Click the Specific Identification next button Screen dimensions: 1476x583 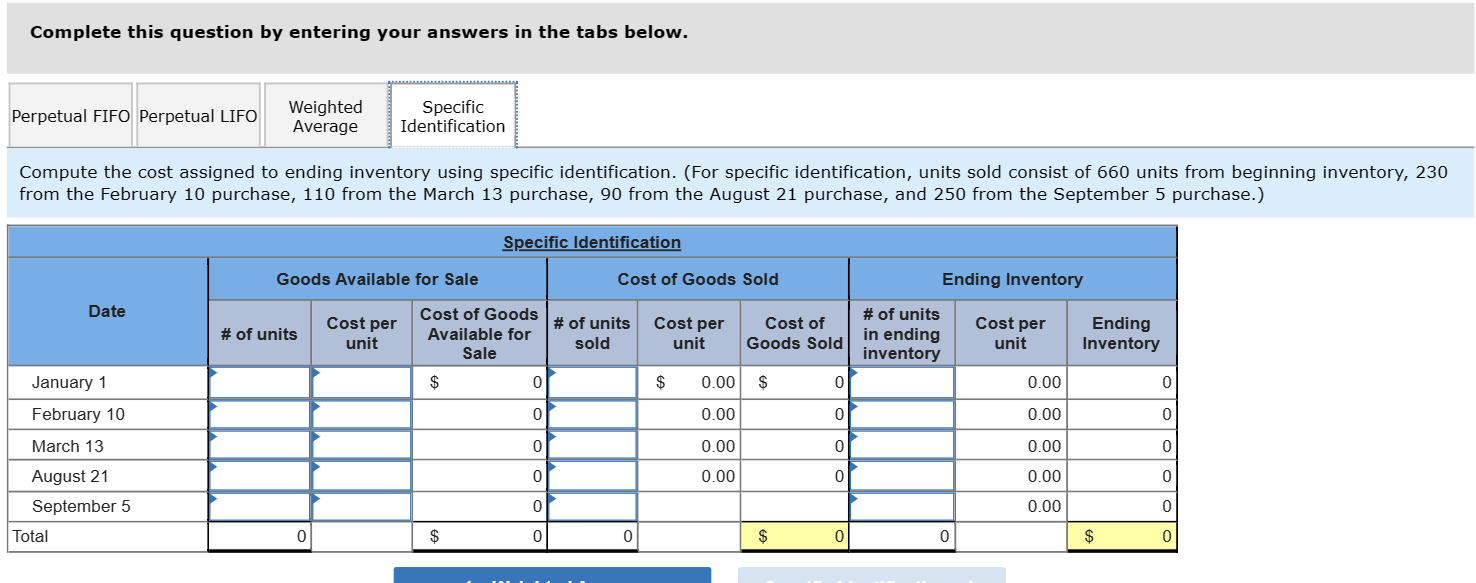coord(870,577)
